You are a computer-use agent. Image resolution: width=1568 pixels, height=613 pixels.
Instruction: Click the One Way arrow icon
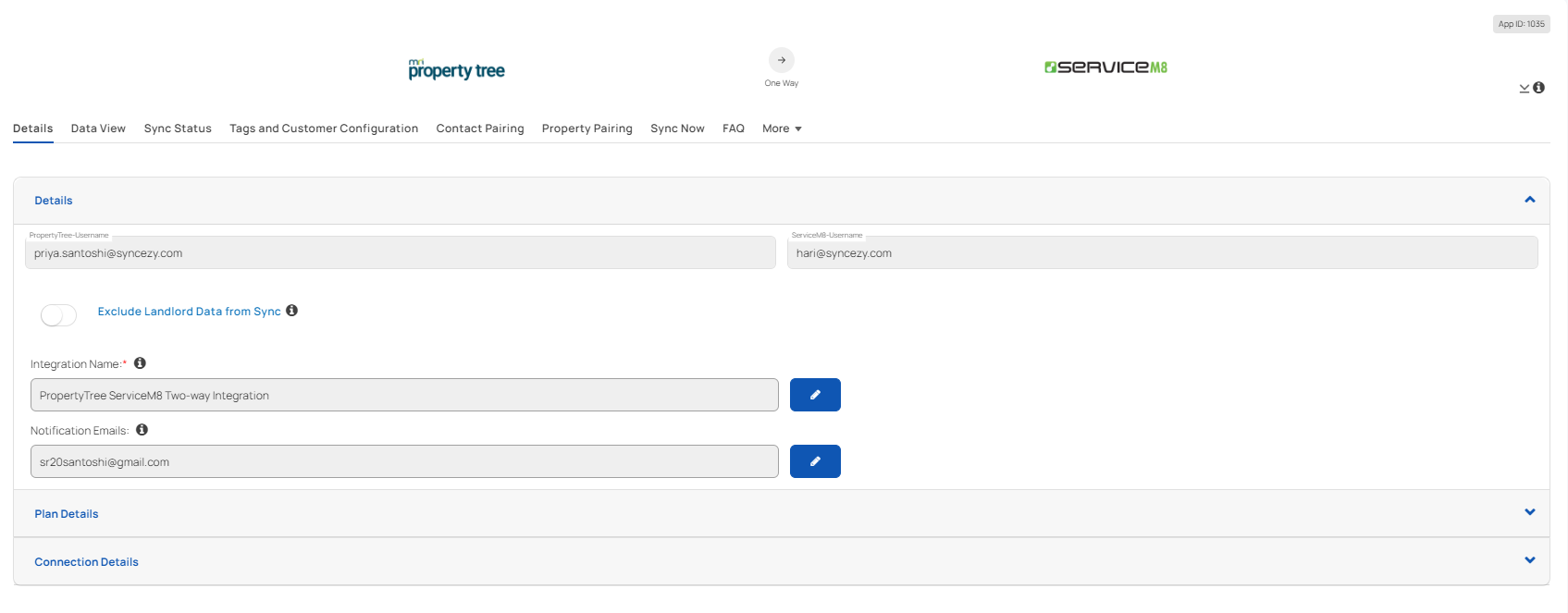tap(782, 60)
